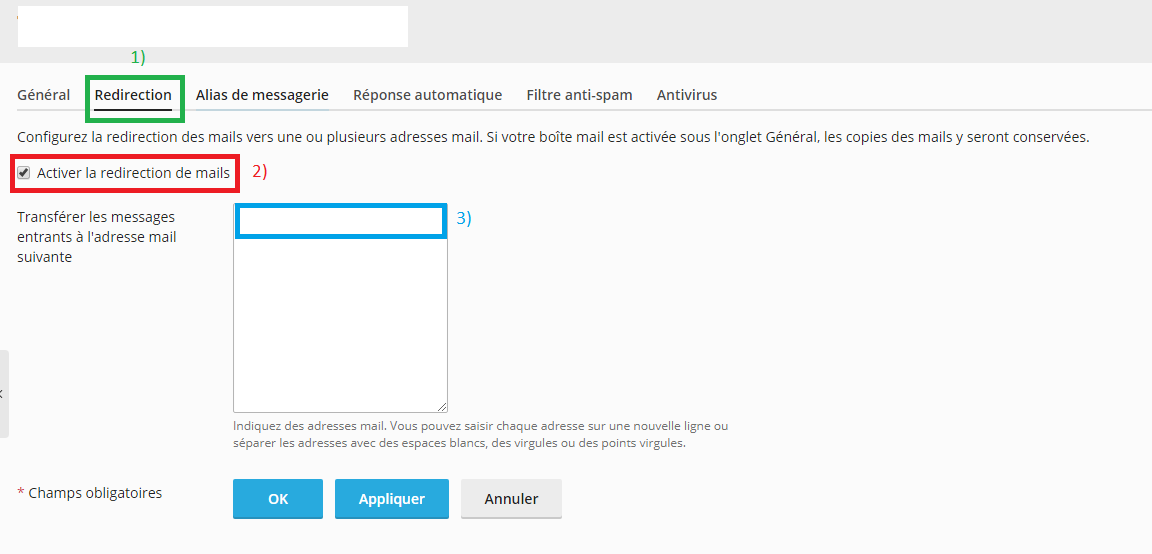
Task: Open the Filtre anti-spam tab
Action: pyautogui.click(x=579, y=95)
